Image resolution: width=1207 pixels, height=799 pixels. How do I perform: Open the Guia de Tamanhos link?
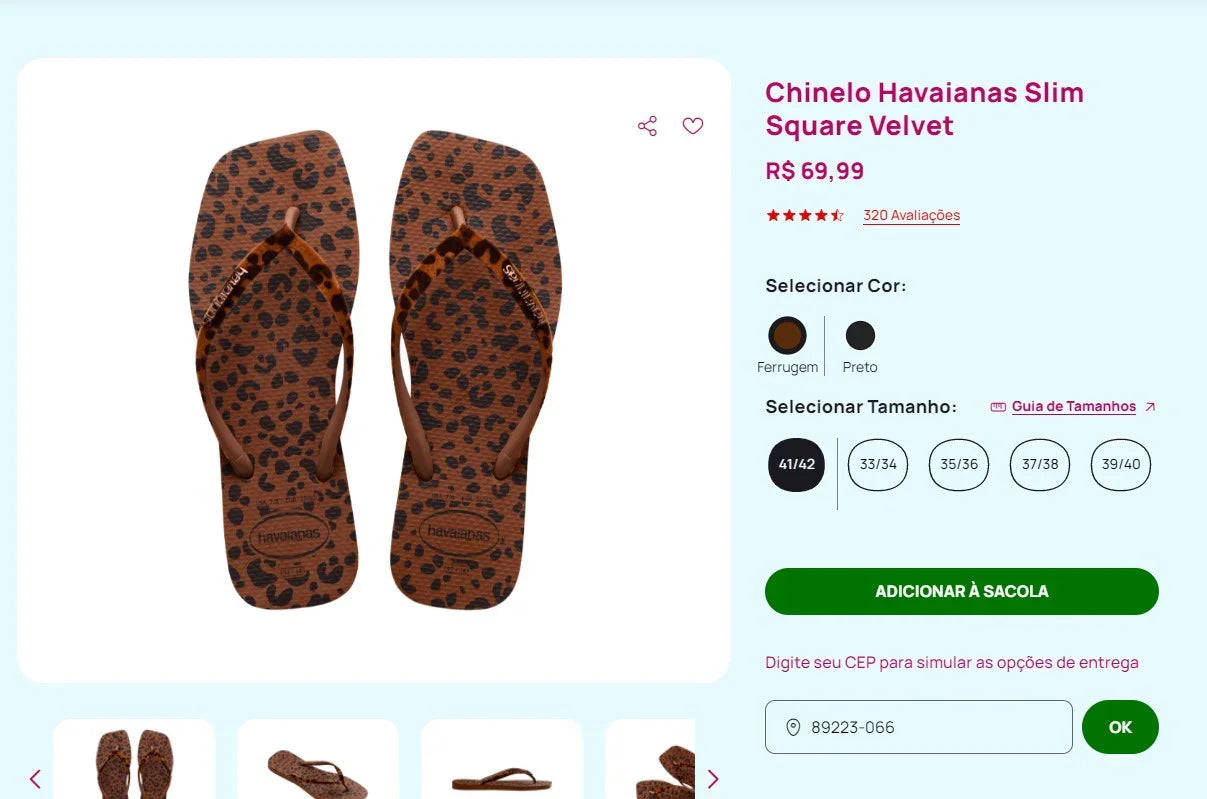click(1073, 406)
